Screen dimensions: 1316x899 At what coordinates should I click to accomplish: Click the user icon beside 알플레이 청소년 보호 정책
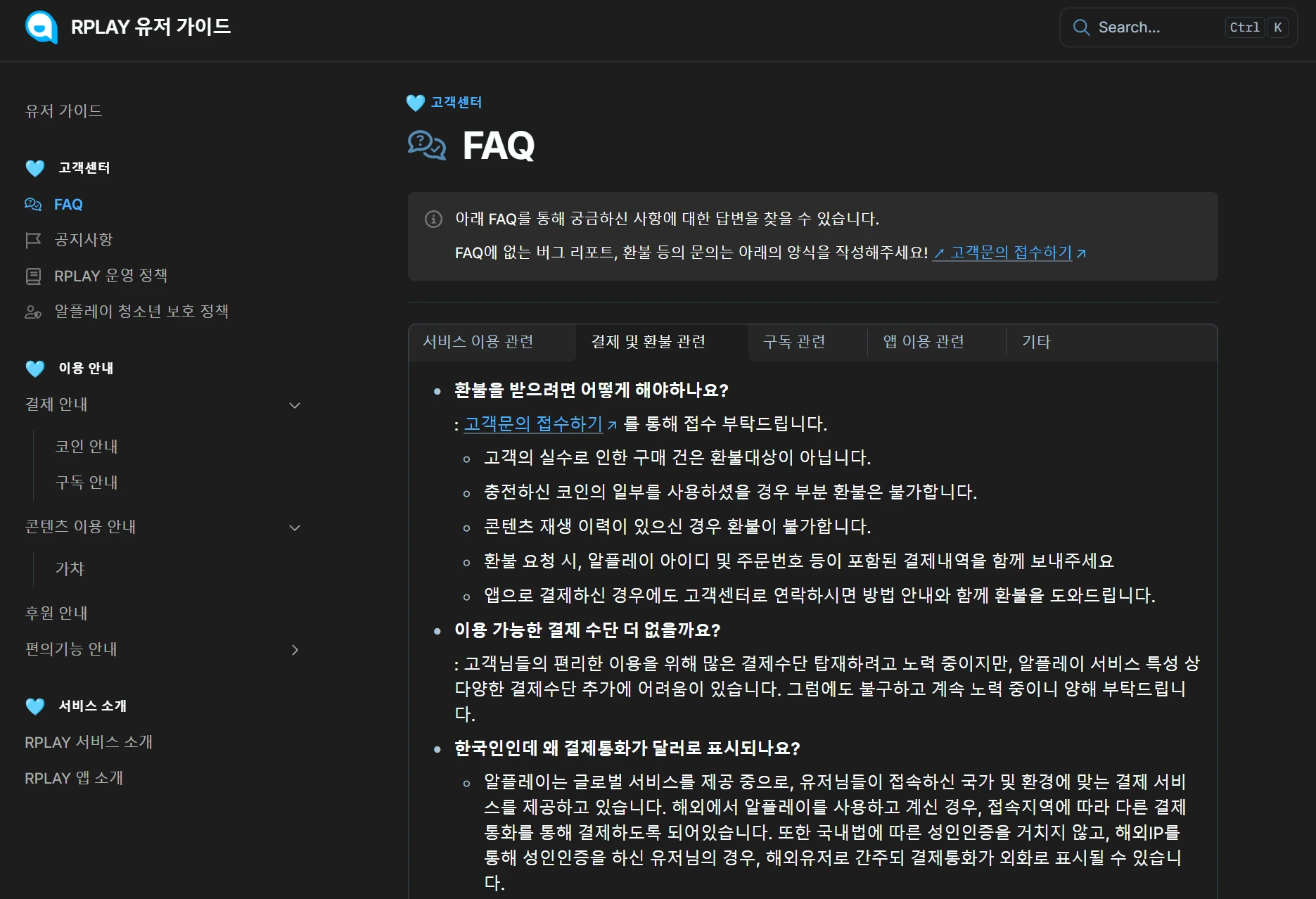33,312
